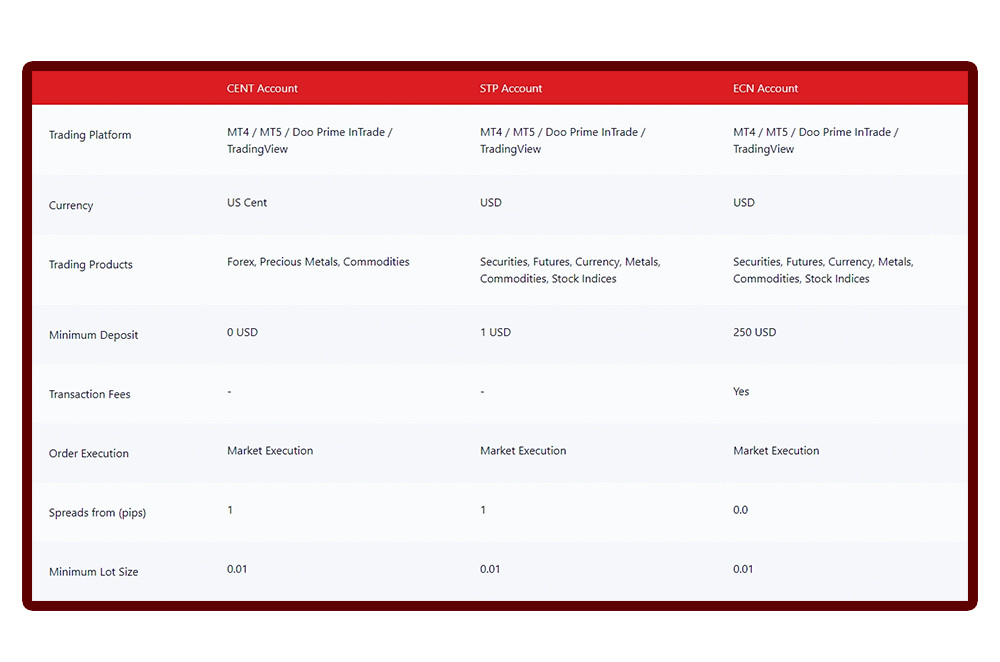
Task: Click the 0 USD minimum deposit value
Action: click(x=242, y=333)
